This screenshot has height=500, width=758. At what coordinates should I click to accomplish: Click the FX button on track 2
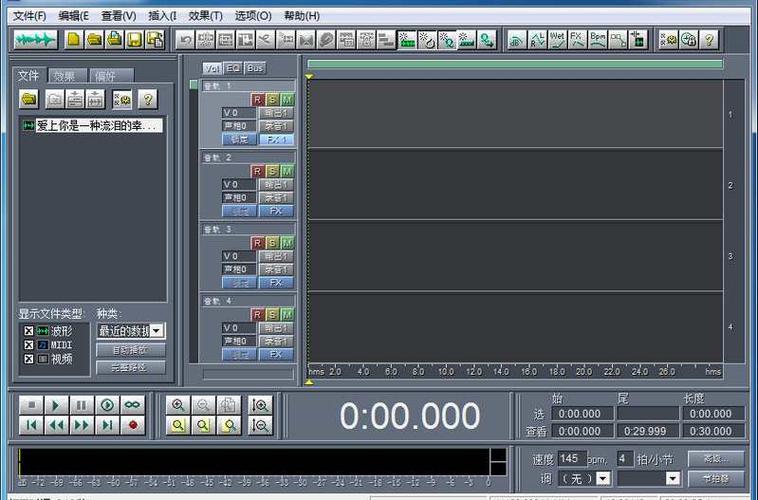pos(276,211)
